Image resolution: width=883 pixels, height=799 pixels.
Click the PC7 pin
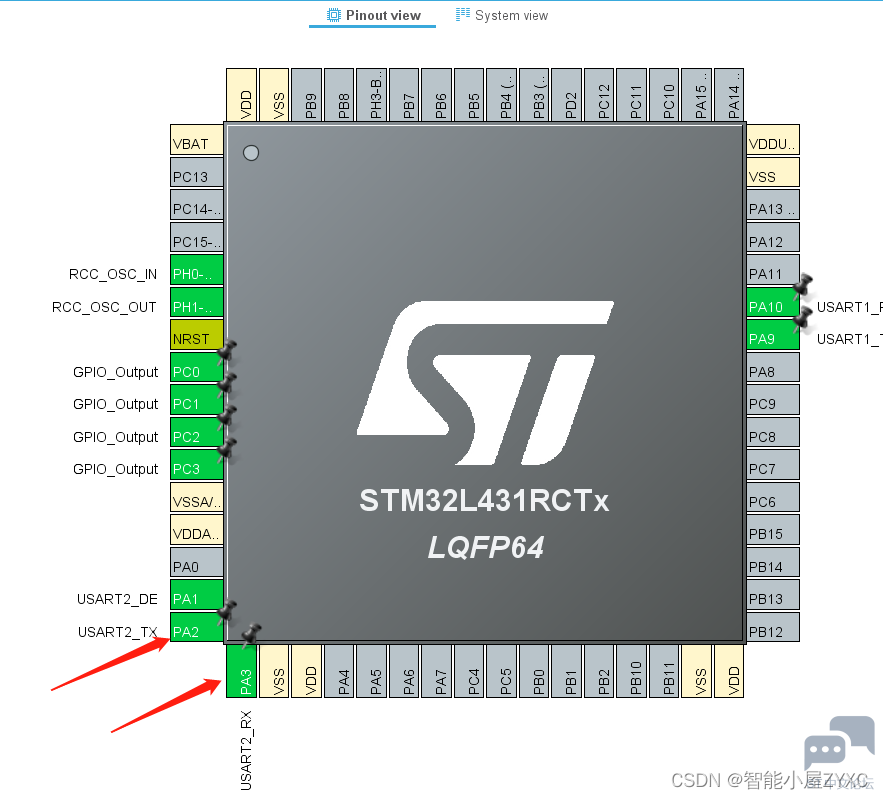(773, 464)
